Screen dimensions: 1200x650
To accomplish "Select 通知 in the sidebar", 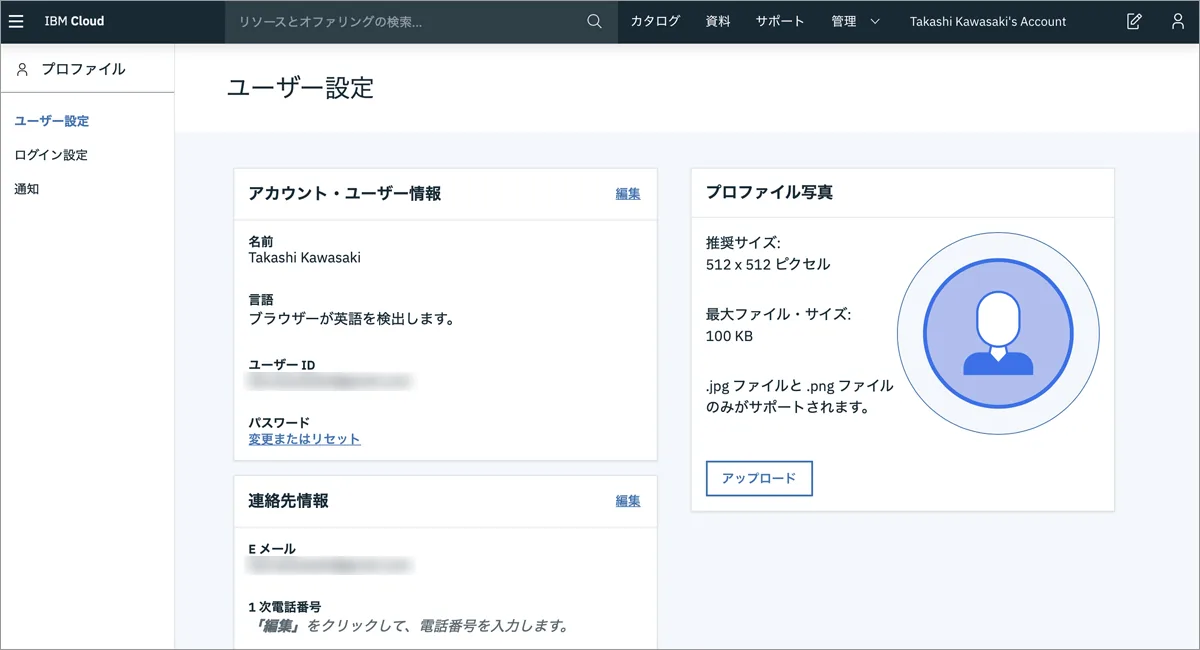I will point(27,189).
